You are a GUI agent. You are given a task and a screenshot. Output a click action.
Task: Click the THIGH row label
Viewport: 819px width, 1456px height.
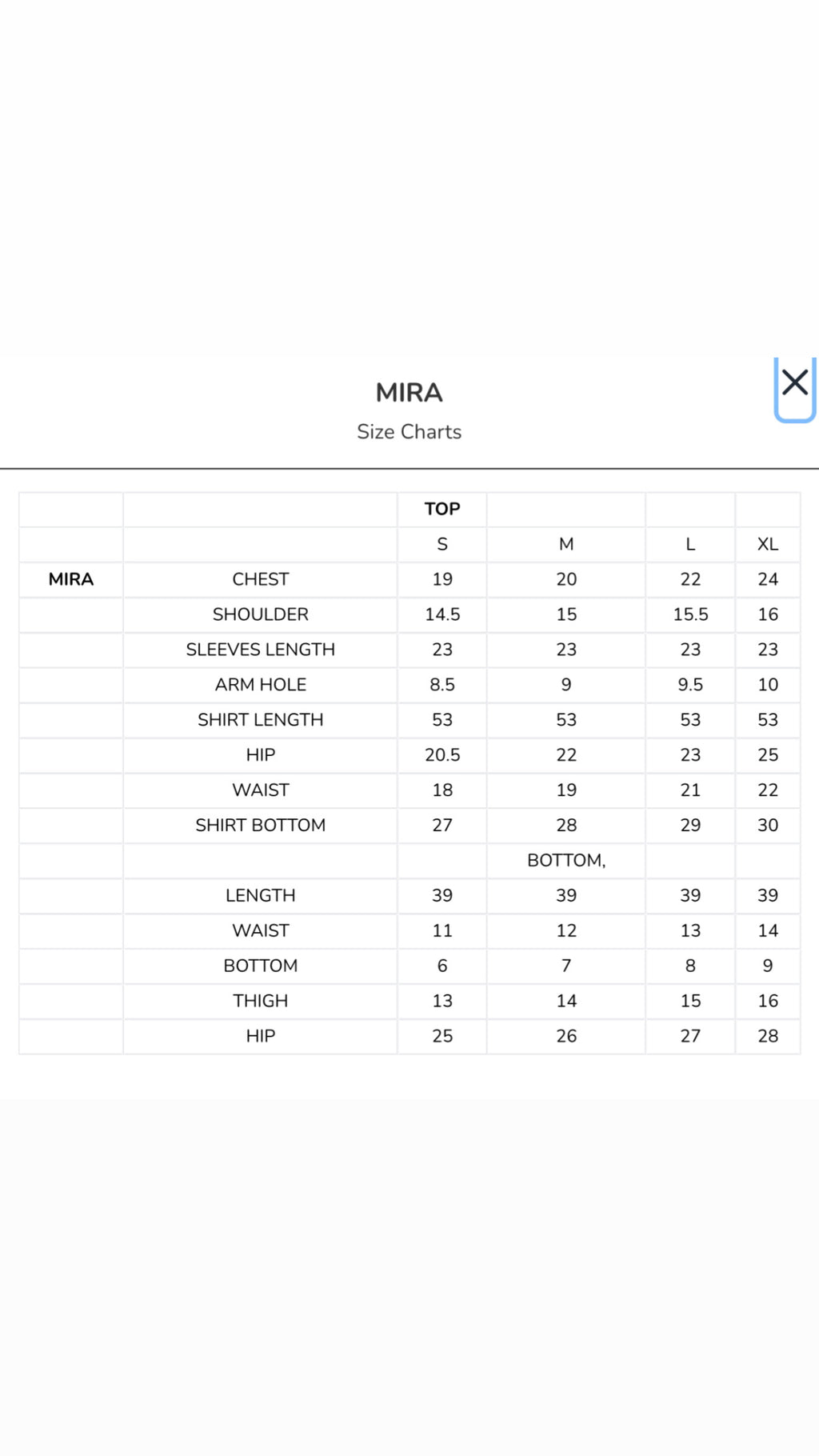pos(261,1001)
